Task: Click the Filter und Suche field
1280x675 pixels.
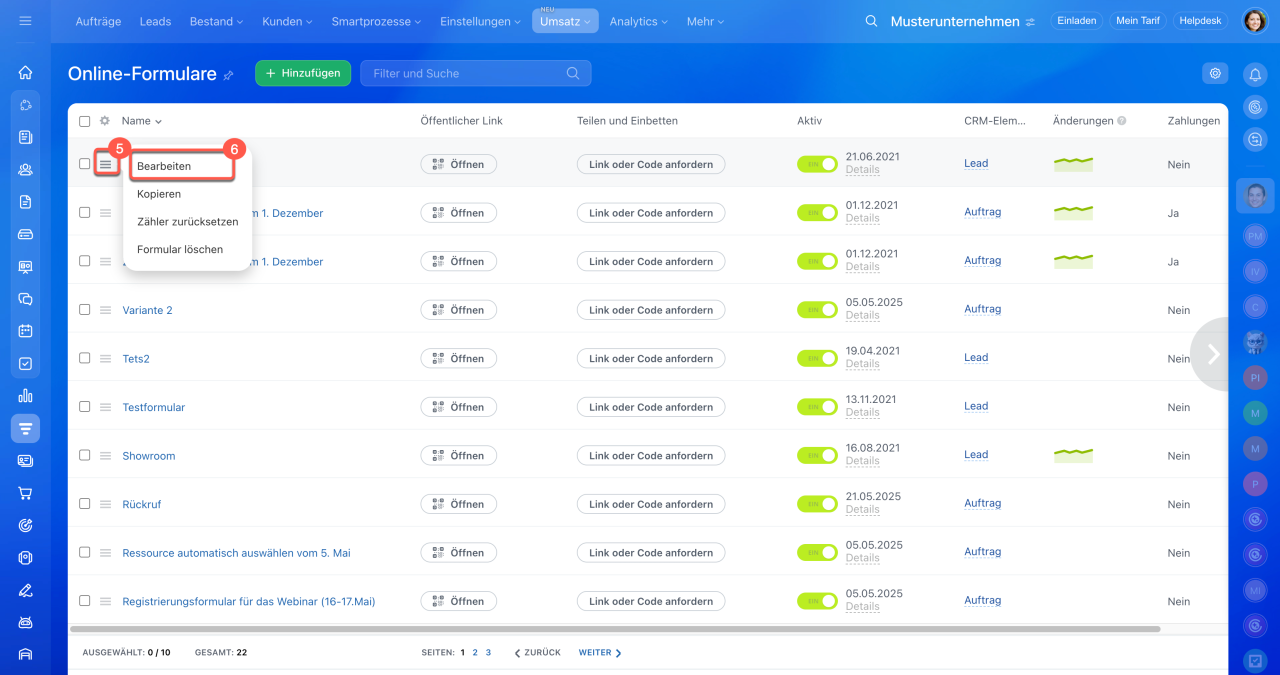Action: pyautogui.click(x=476, y=73)
